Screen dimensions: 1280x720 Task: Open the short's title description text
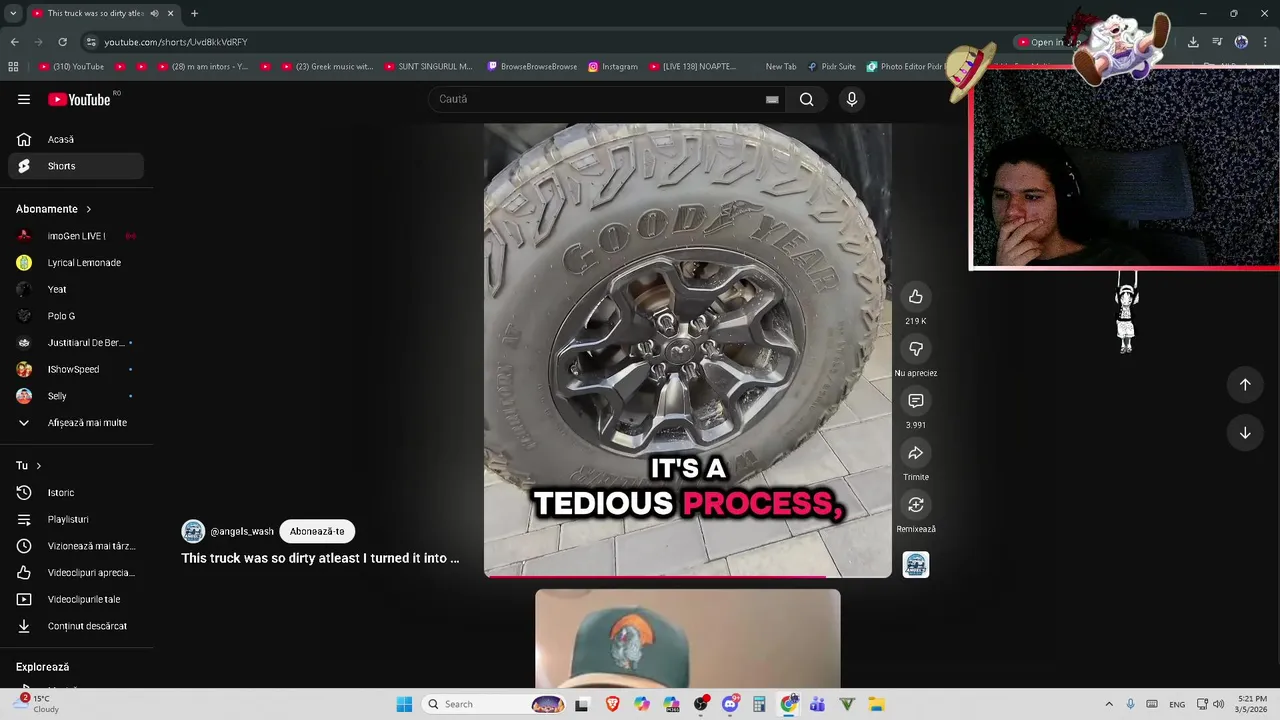320,558
